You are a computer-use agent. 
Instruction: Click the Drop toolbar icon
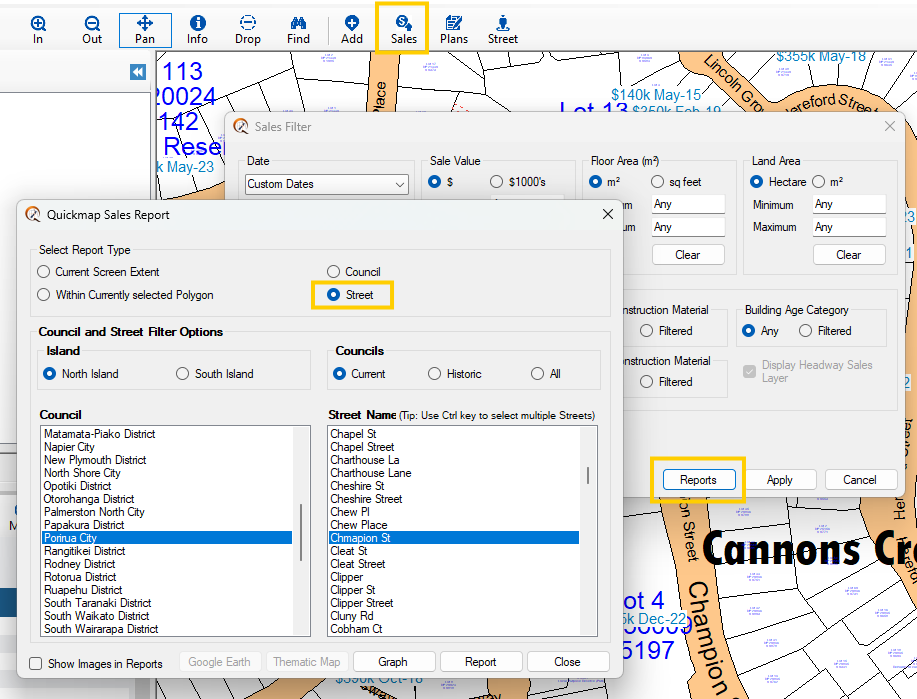tap(248, 29)
